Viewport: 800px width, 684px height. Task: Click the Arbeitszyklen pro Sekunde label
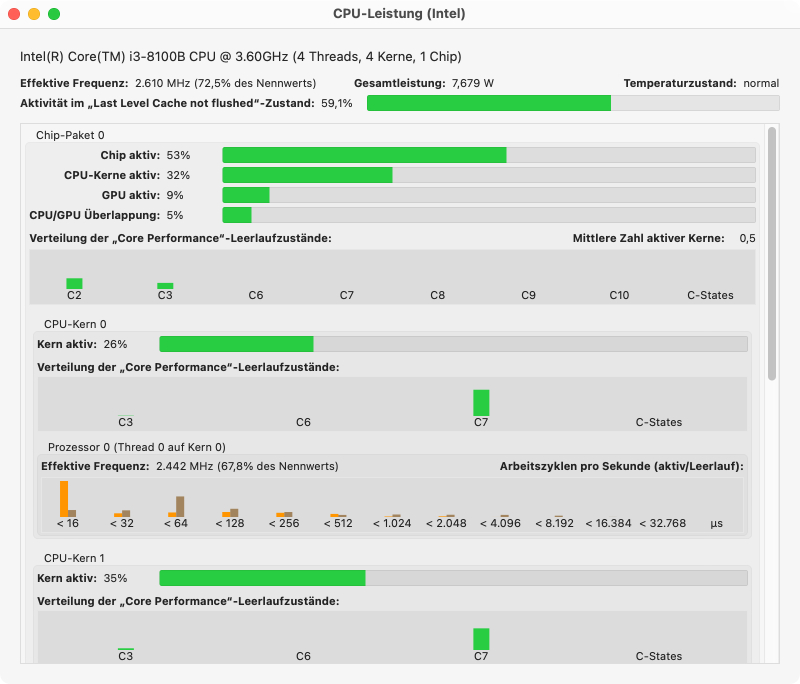622,466
